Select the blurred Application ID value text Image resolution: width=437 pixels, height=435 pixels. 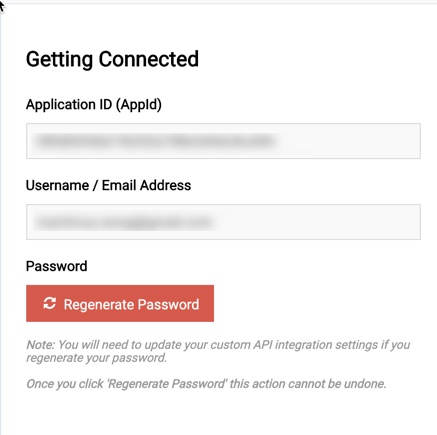(x=156, y=141)
